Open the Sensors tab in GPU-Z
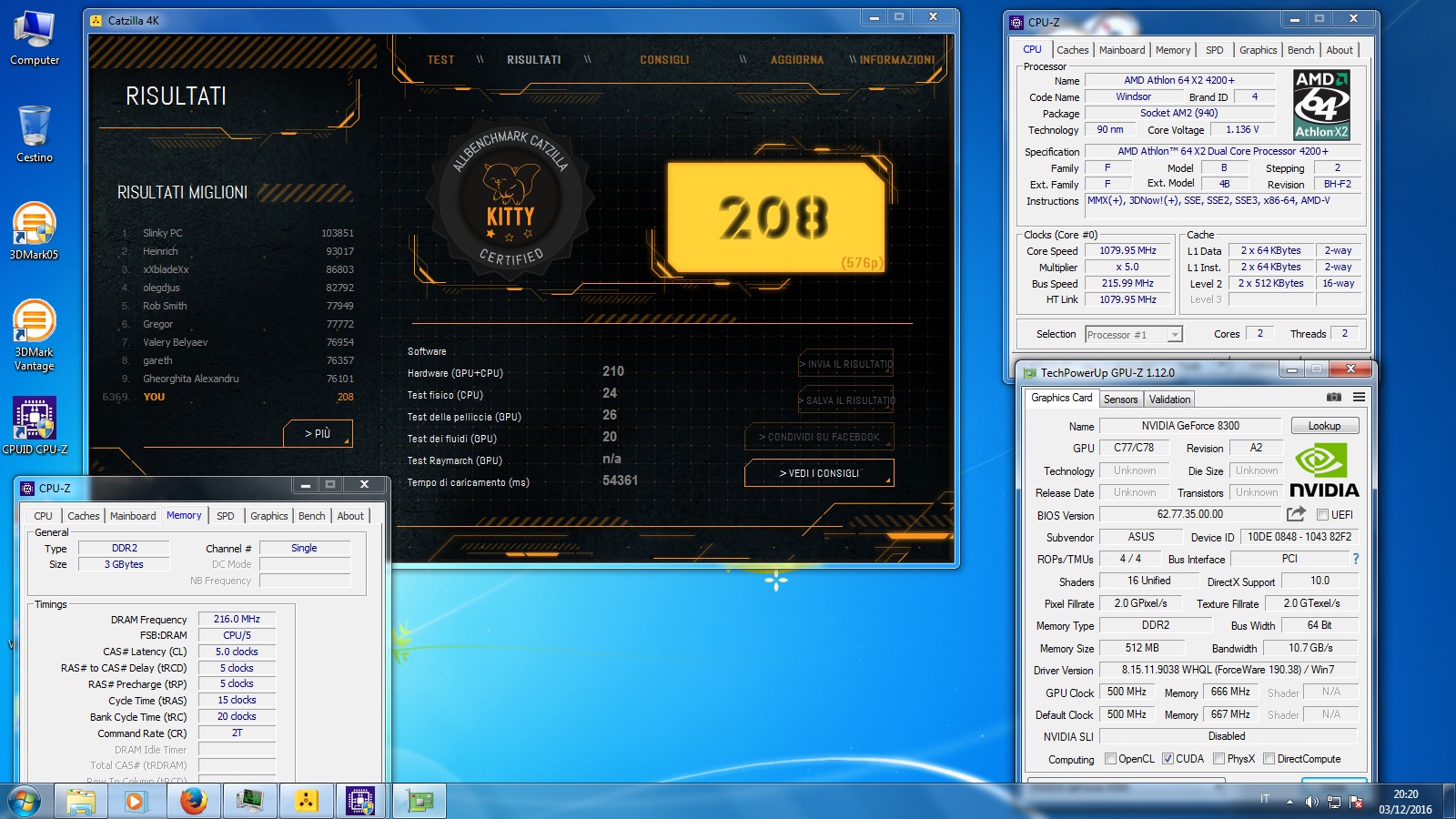Screen dimensions: 1456x819 [1120, 399]
